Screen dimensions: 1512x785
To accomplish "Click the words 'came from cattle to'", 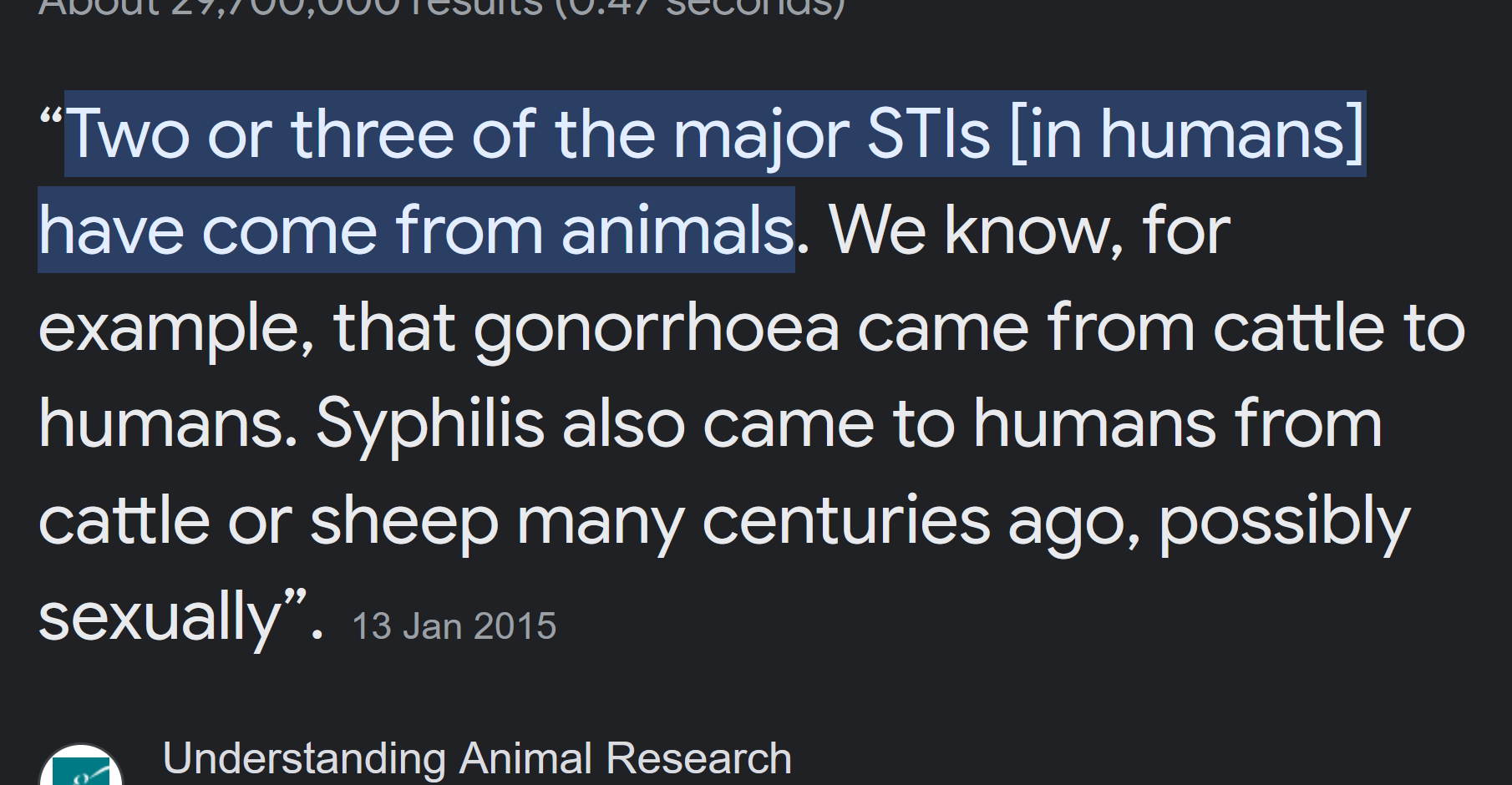I will [1161, 327].
